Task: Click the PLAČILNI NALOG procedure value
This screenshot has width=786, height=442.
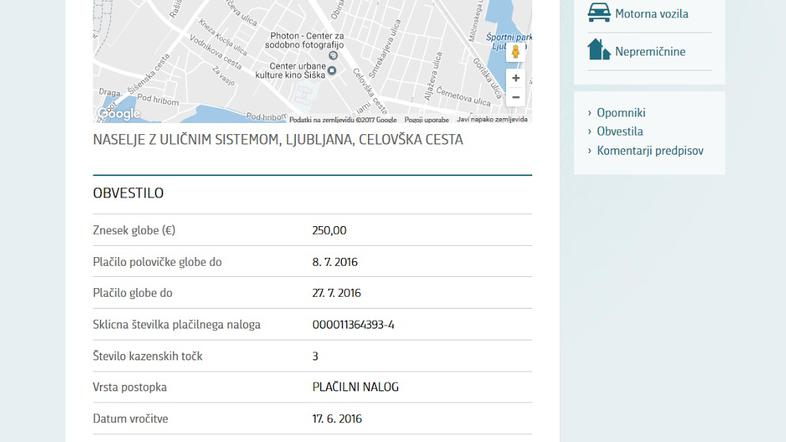Action: [355, 387]
